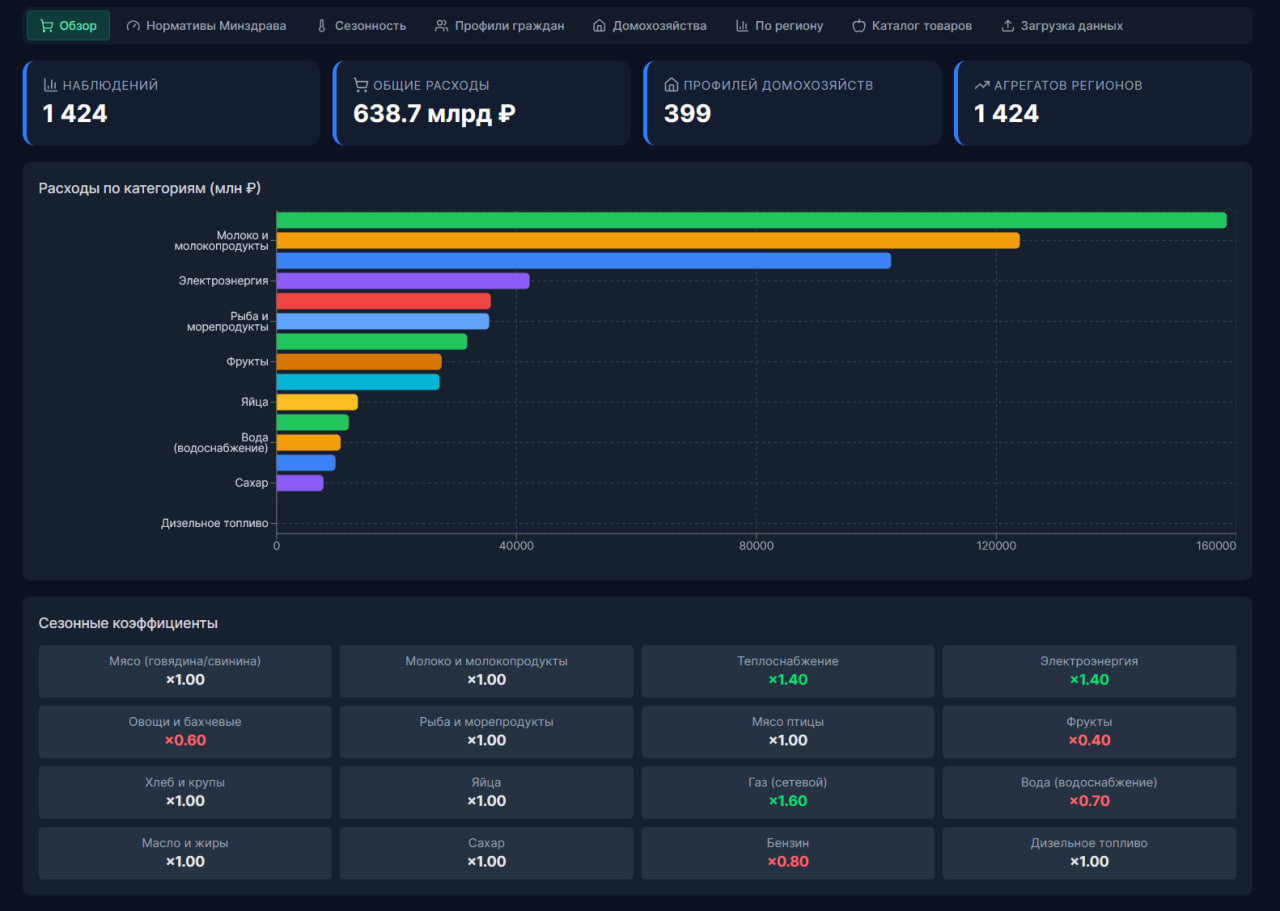Screen dimensions: 1280x911
Task: Click the purple Электроэнергия bar
Action: click(x=403, y=281)
